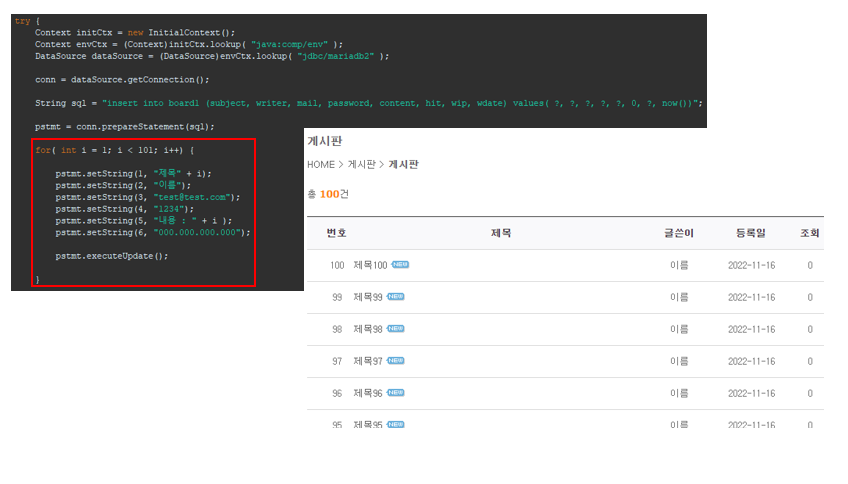The width and height of the screenshot is (848, 484).
Task: Click the setString(1, "제목" + i) line
Action: click(x=133, y=174)
